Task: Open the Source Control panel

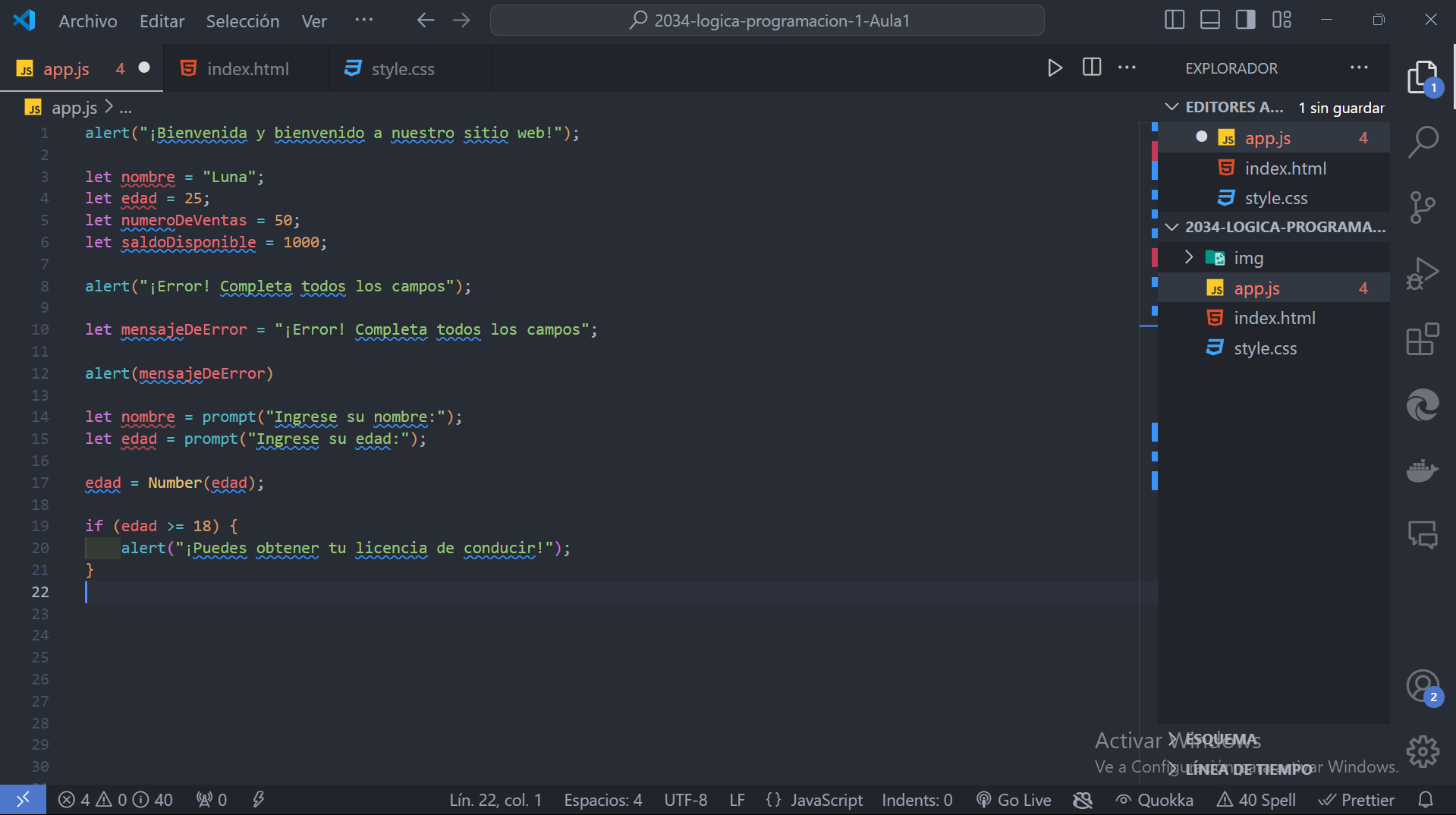Action: click(1424, 207)
